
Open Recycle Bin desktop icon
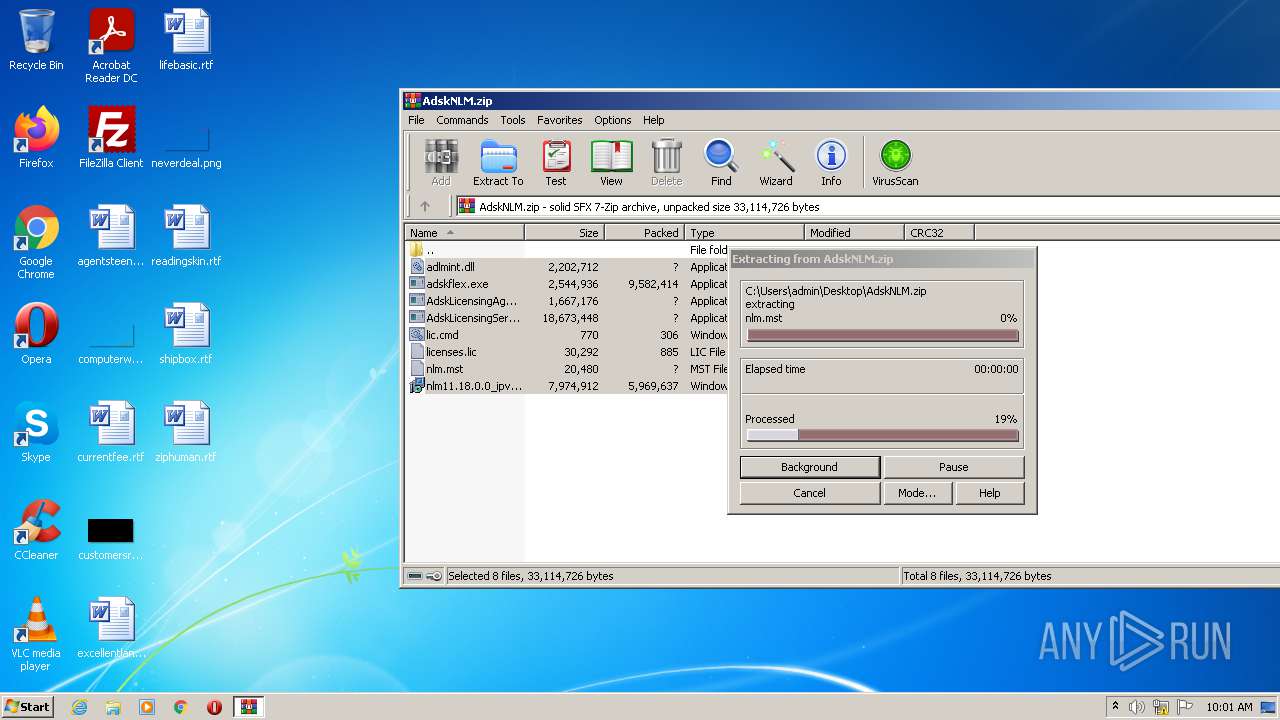coord(36,40)
